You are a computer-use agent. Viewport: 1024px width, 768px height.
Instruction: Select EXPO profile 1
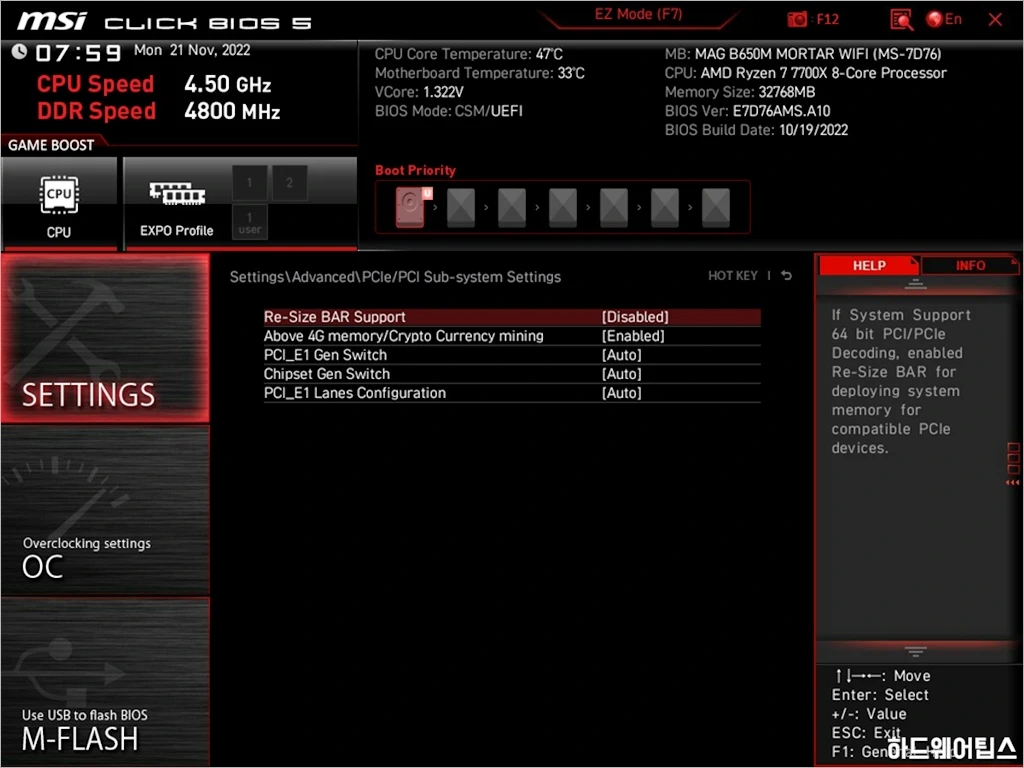[x=249, y=183]
